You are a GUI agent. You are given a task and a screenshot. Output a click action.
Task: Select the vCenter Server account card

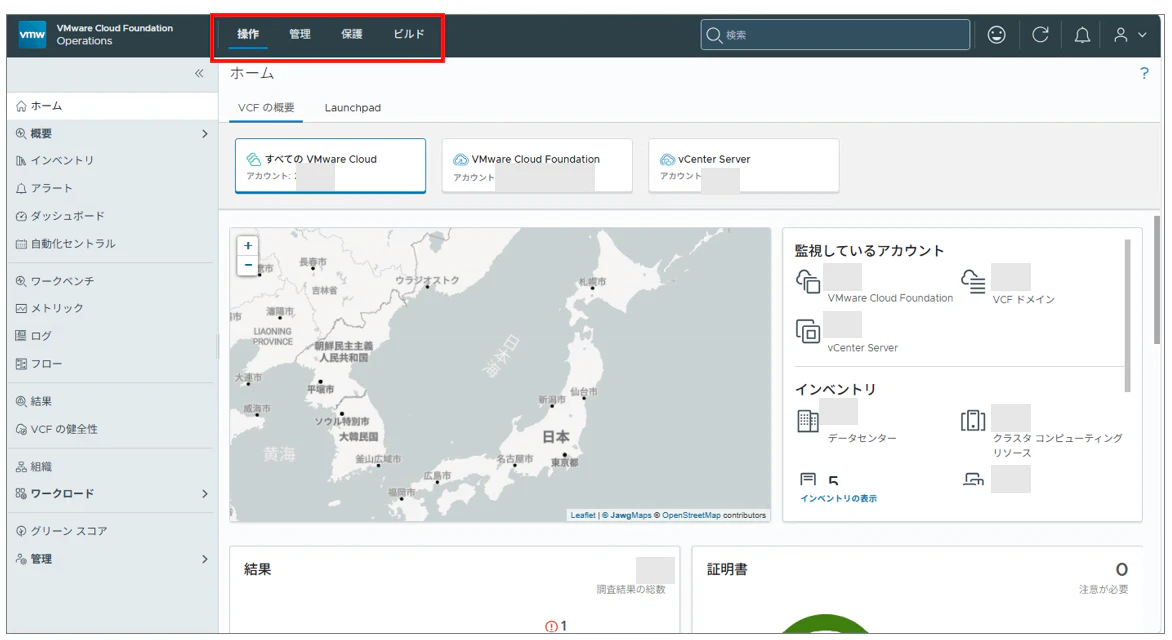coord(744,165)
